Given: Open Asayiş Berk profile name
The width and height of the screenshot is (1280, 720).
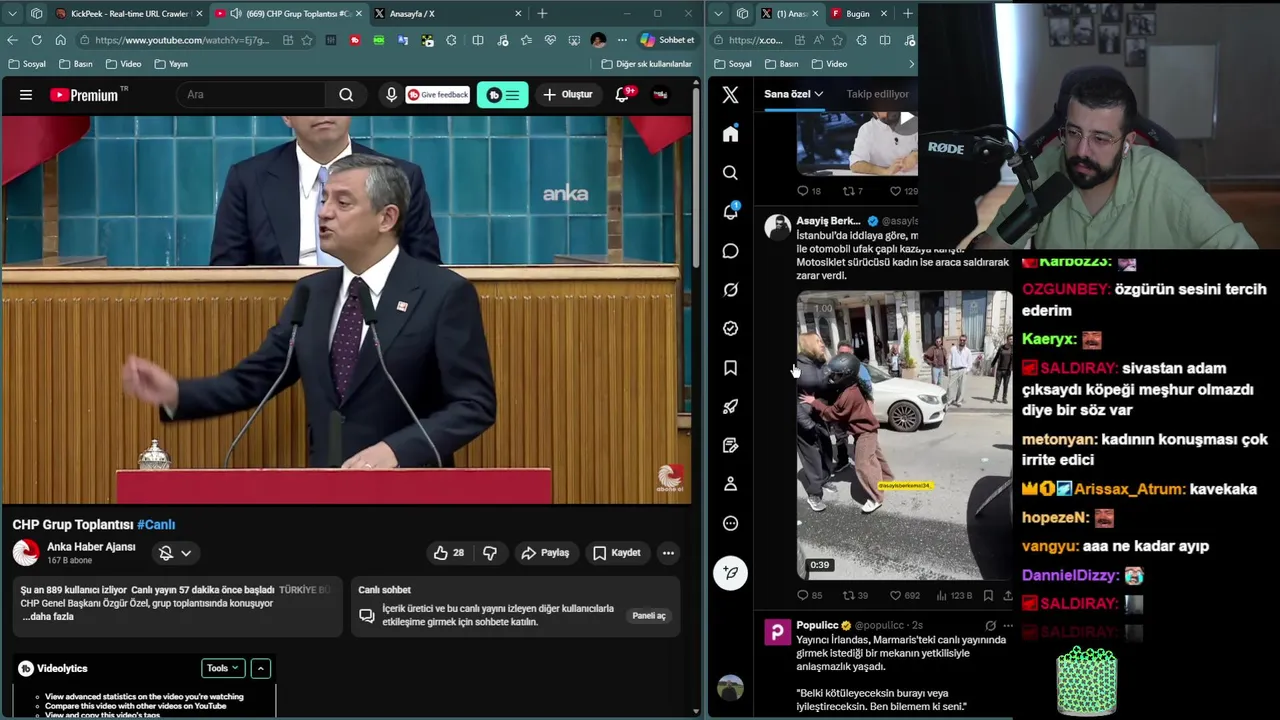Looking at the screenshot, I should 828,220.
